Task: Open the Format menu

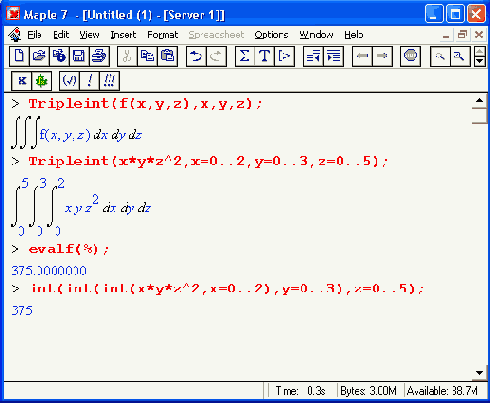Action: tap(163, 35)
